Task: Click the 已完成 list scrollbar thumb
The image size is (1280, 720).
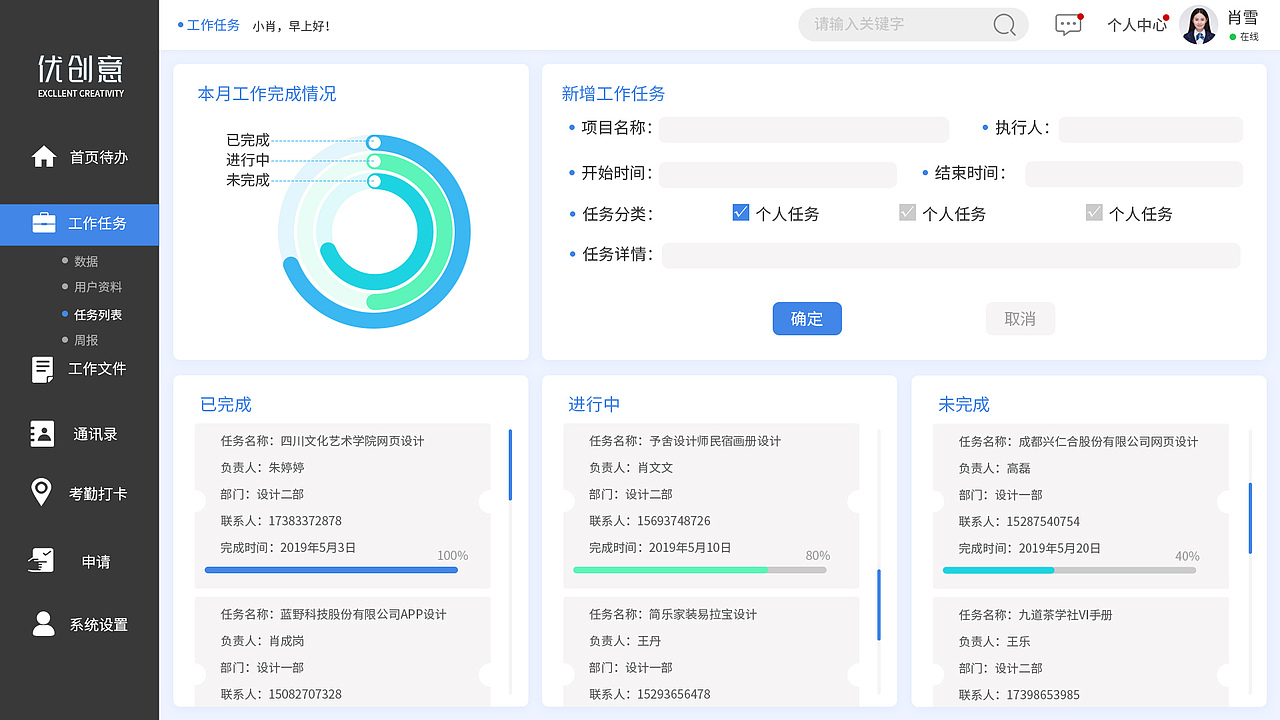Action: [510, 465]
